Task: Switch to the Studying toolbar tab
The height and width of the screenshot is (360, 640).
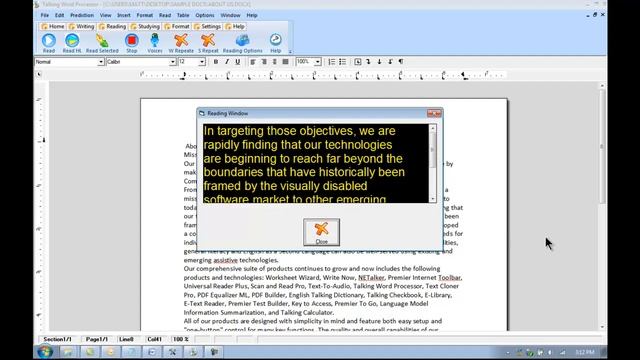Action: (x=145, y=26)
